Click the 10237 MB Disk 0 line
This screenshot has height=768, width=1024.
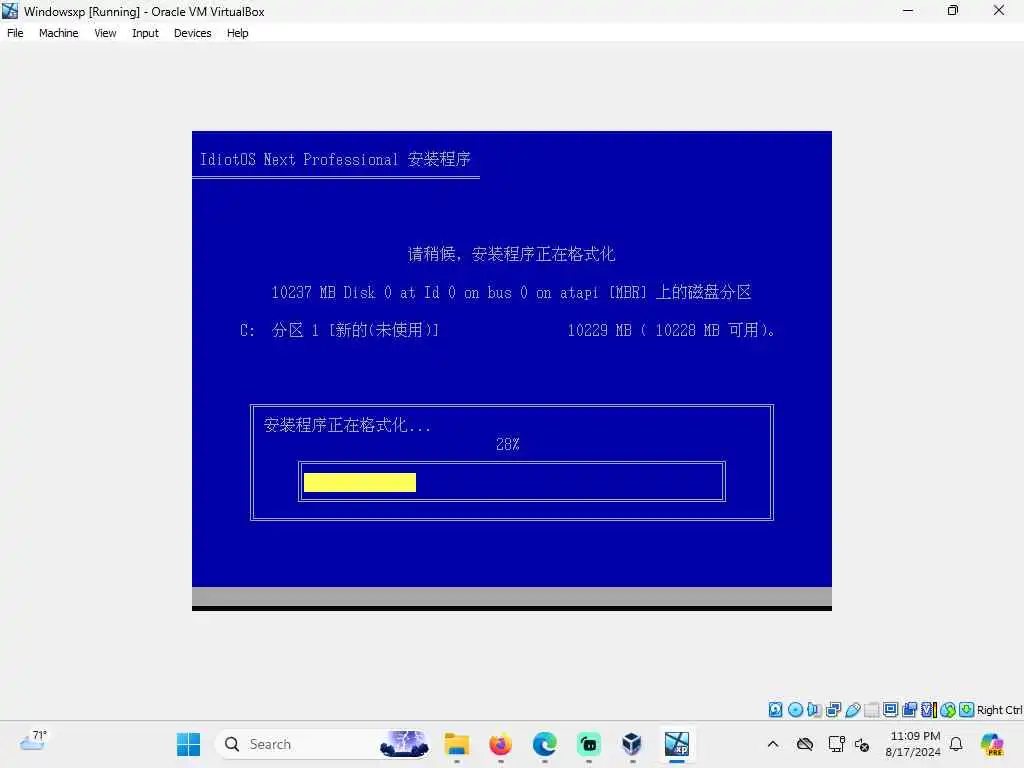click(511, 292)
